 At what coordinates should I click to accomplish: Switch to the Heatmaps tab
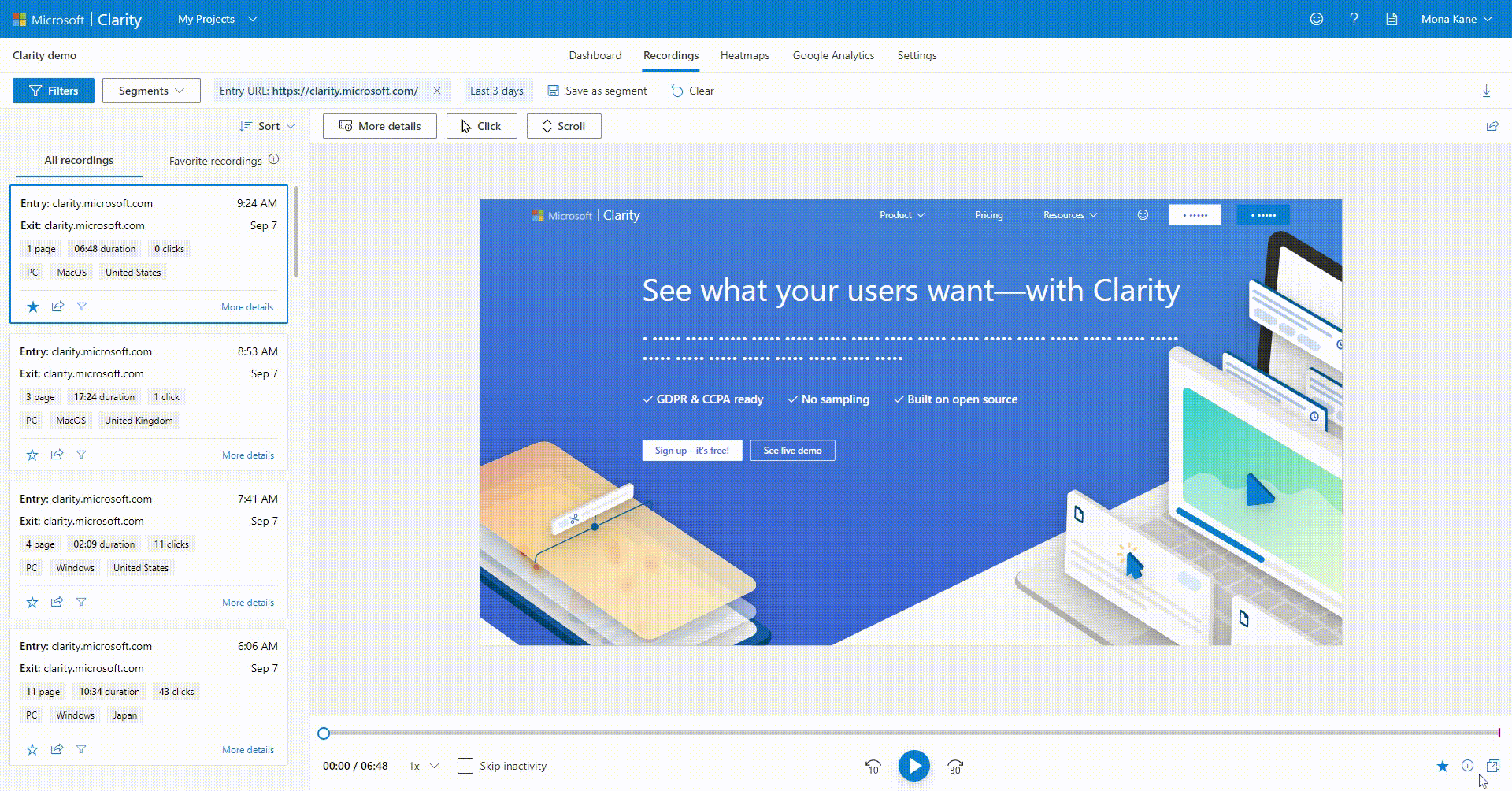(x=744, y=55)
